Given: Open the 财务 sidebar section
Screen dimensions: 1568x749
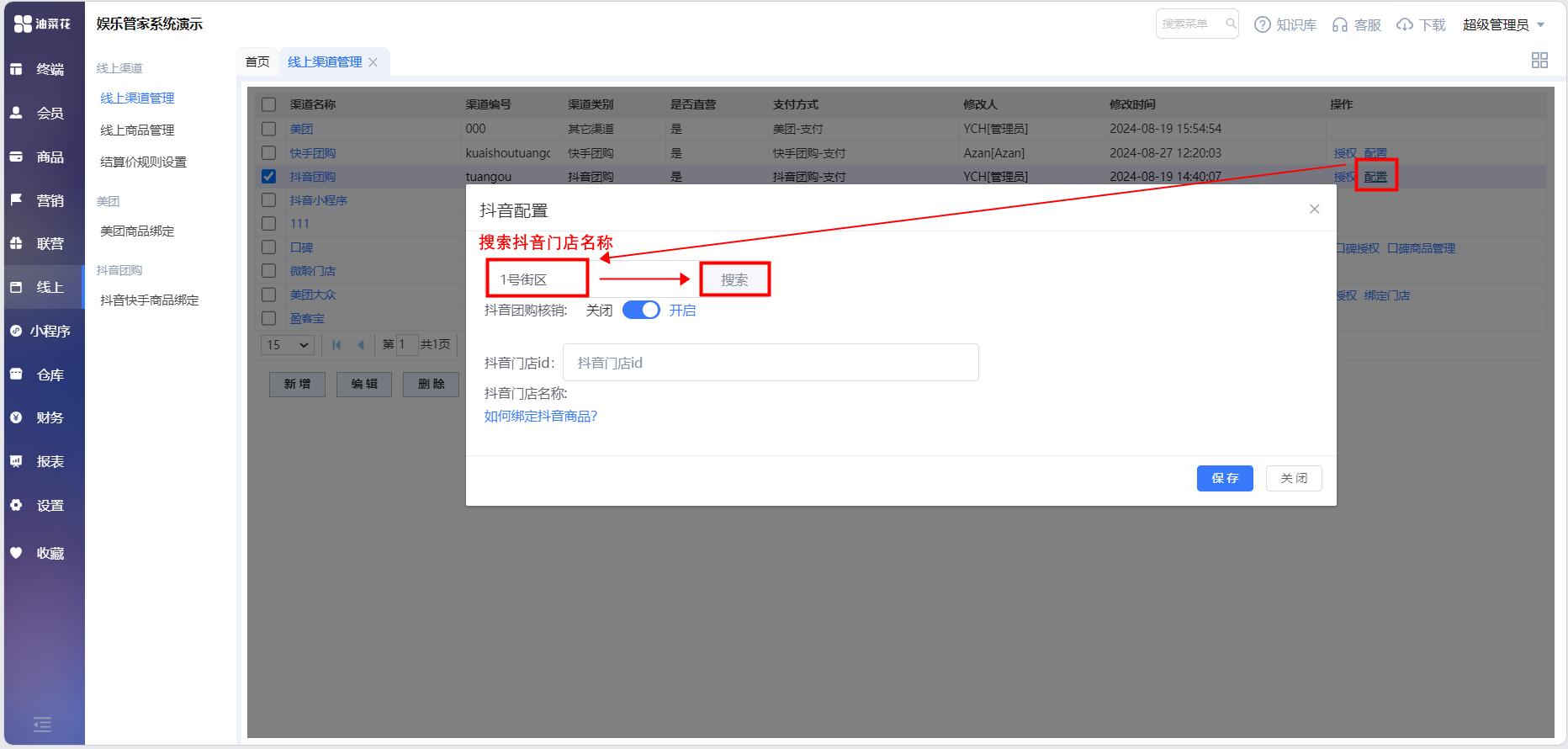Looking at the screenshot, I should [x=42, y=417].
